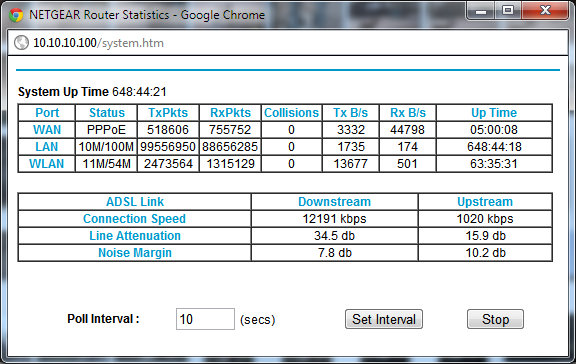Click the Downstream column header

pos(334,202)
